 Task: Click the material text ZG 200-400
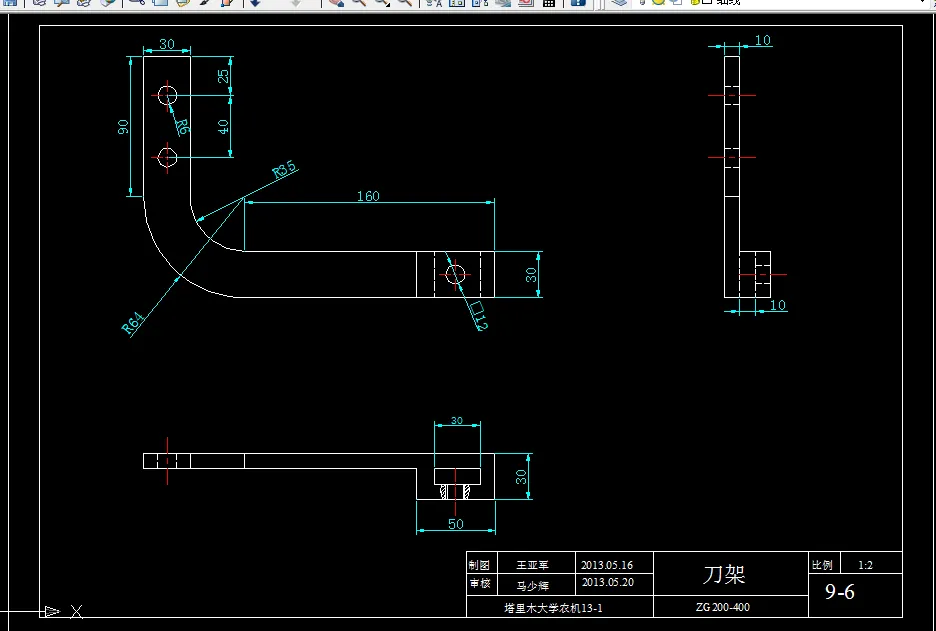pos(723,608)
